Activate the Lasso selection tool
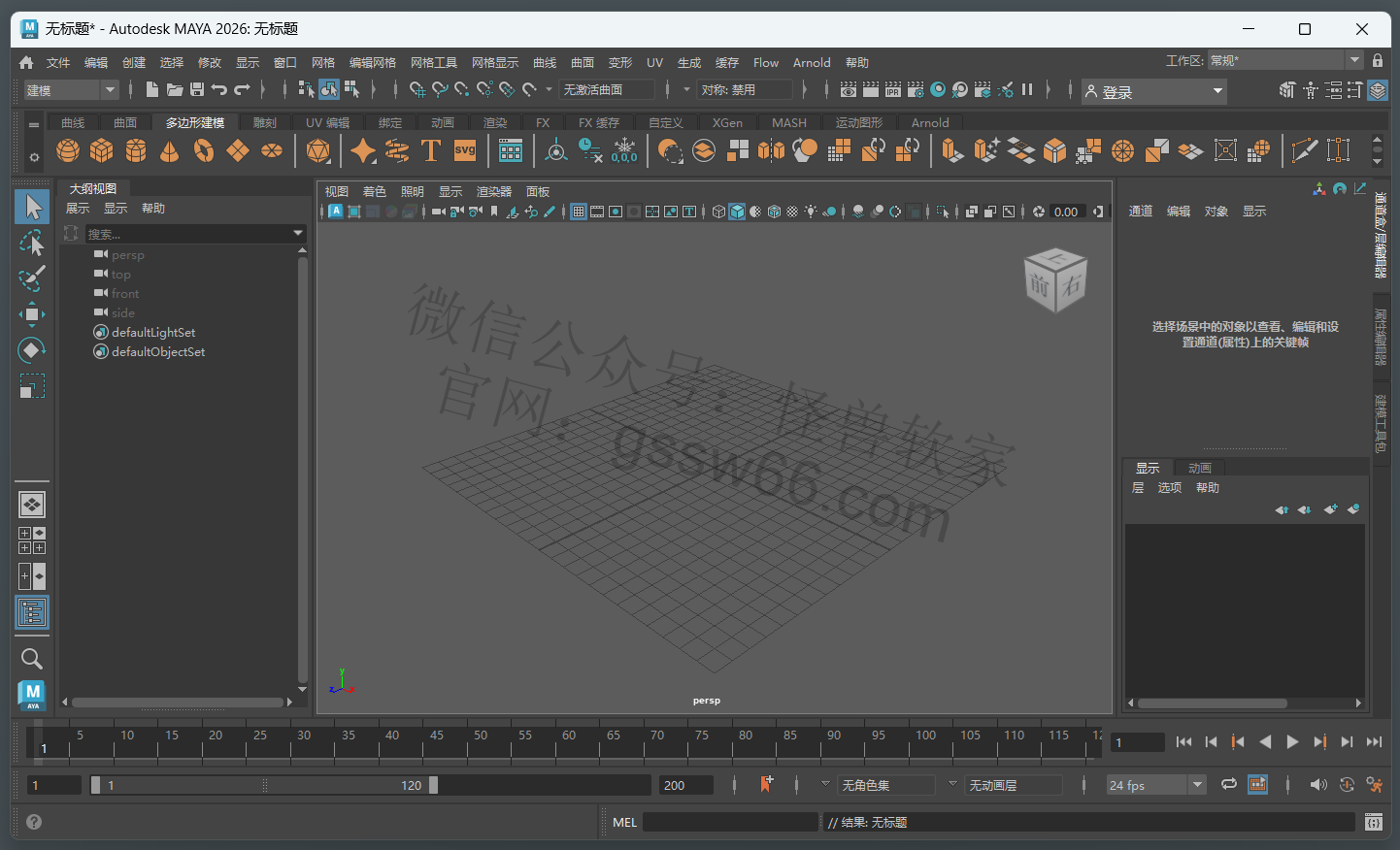This screenshot has width=1400, height=850. click(32, 243)
